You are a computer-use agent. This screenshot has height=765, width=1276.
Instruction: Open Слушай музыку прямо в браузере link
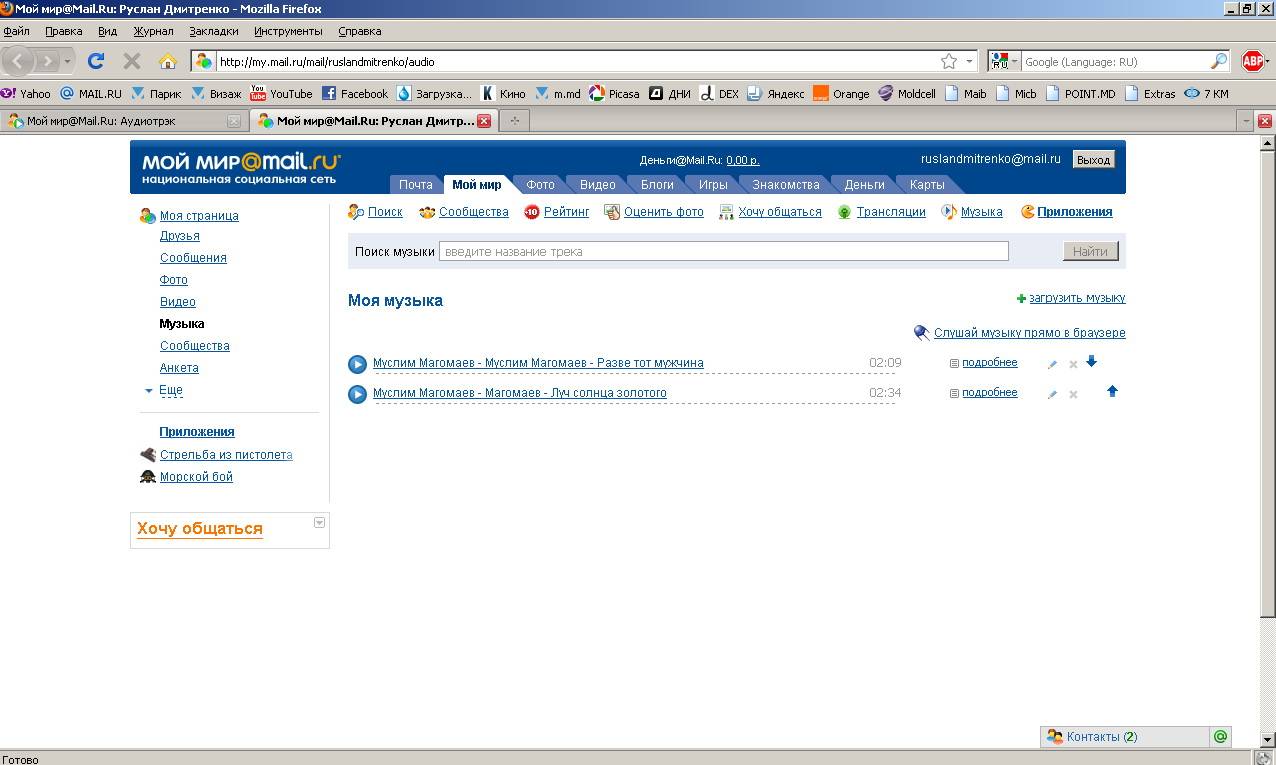pos(1029,333)
